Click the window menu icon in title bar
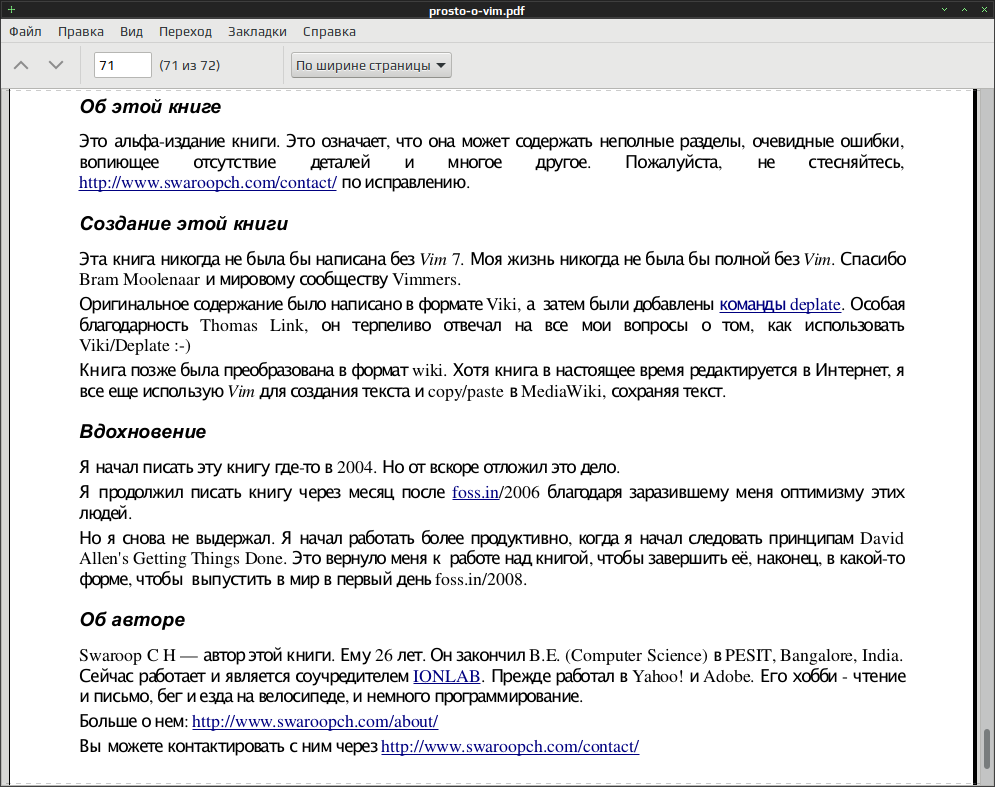995x787 pixels. coord(11,10)
